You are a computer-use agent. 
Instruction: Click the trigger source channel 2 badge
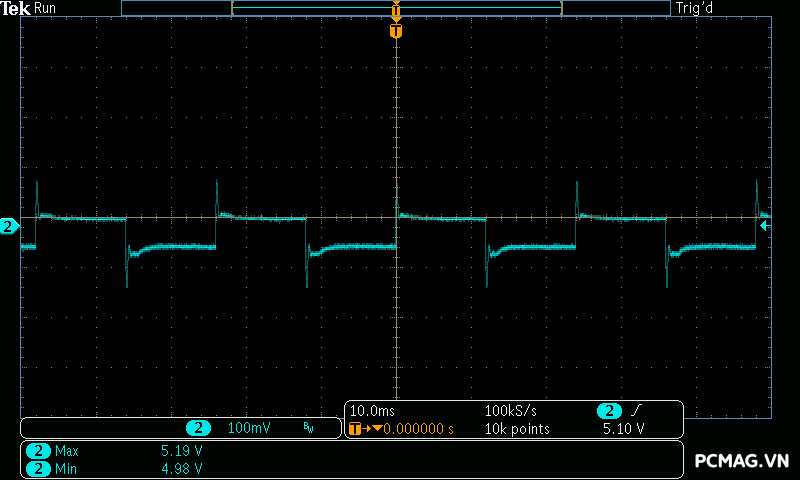608,411
